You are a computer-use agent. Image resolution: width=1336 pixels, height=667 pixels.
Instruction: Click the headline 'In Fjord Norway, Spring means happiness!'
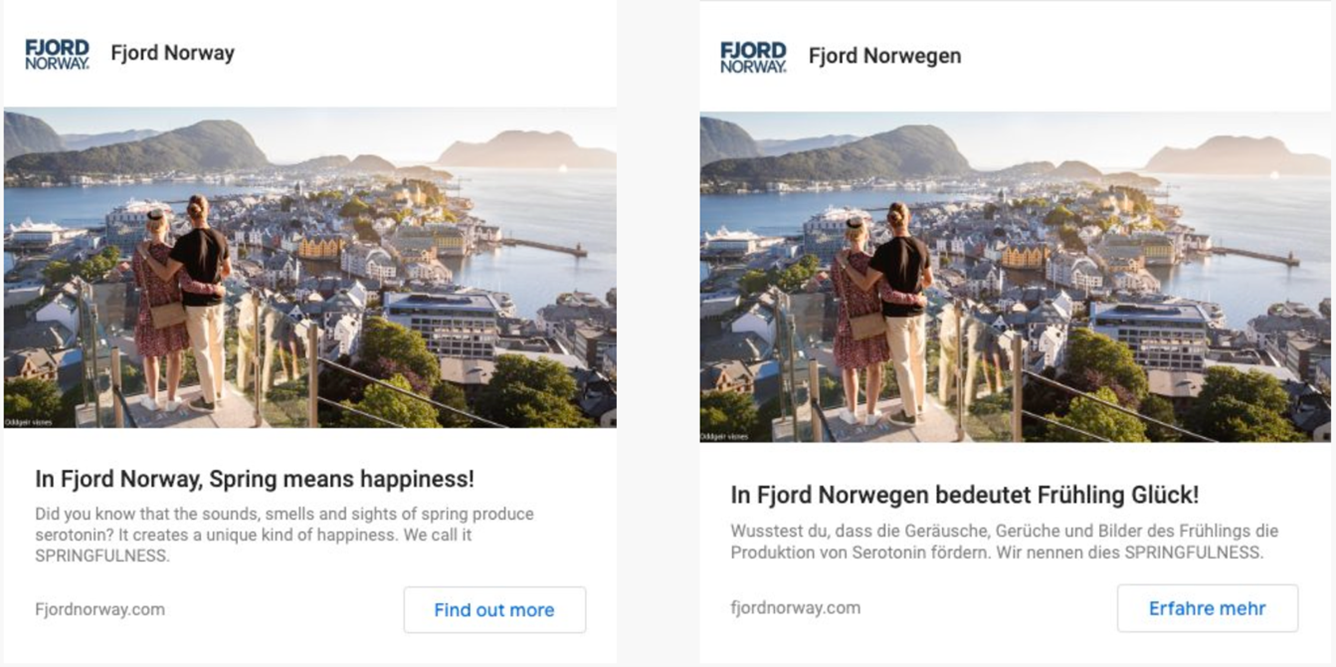click(254, 479)
